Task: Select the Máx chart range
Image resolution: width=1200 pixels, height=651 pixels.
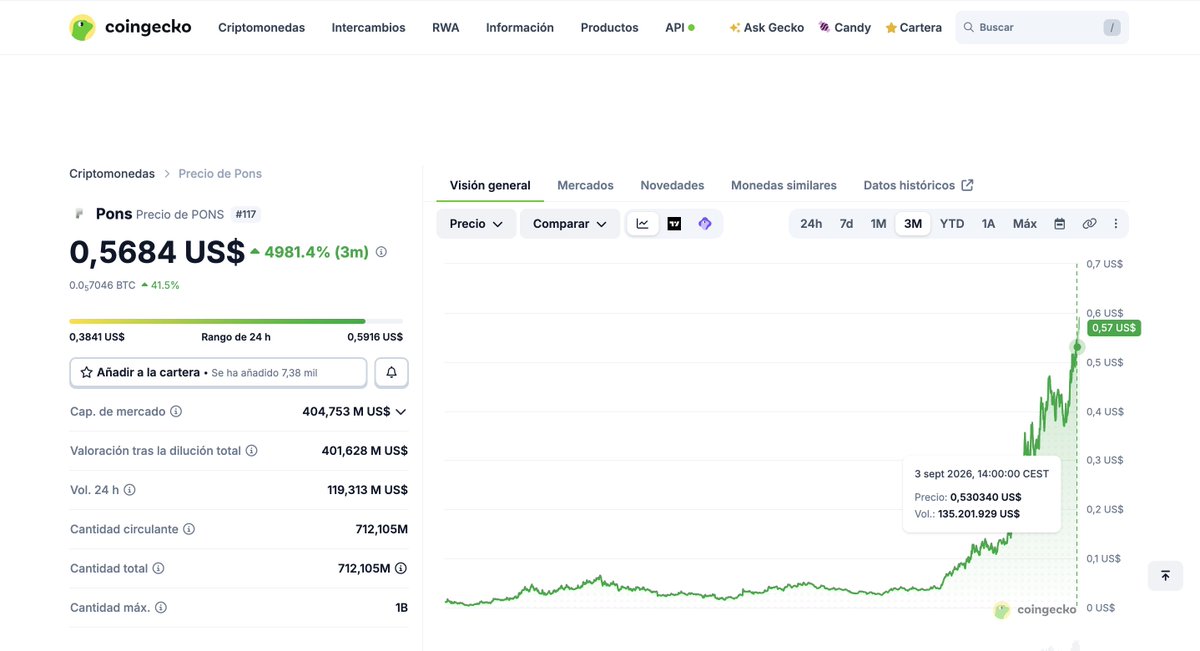Action: pos(1025,224)
